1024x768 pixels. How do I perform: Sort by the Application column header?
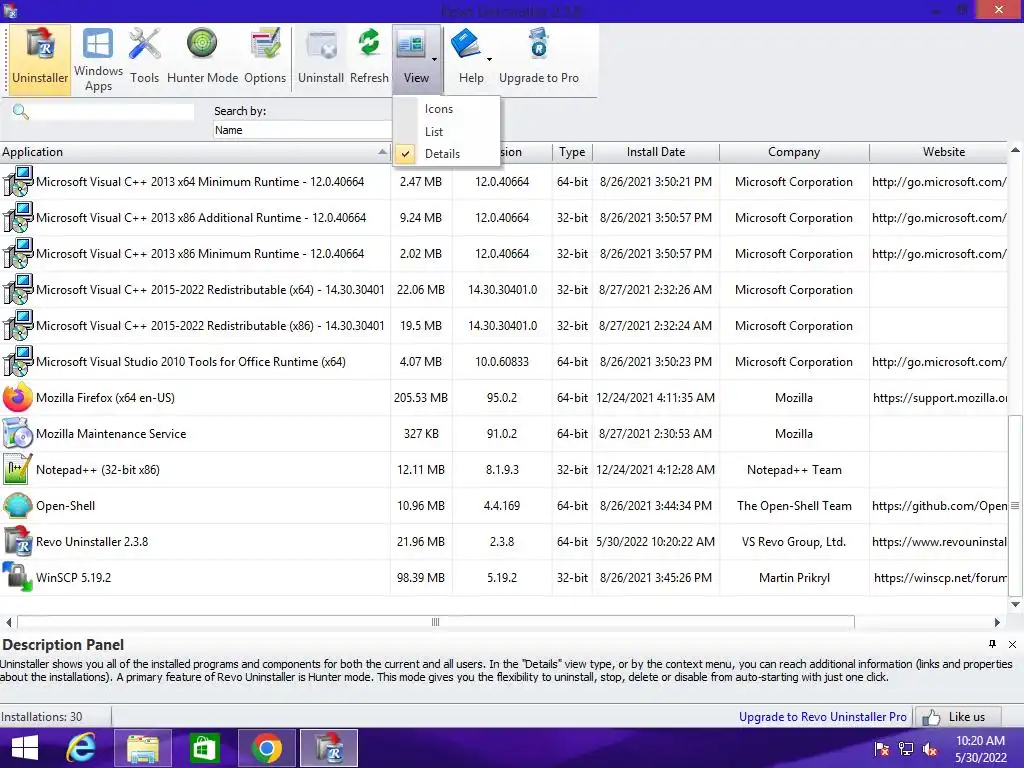tap(195, 152)
